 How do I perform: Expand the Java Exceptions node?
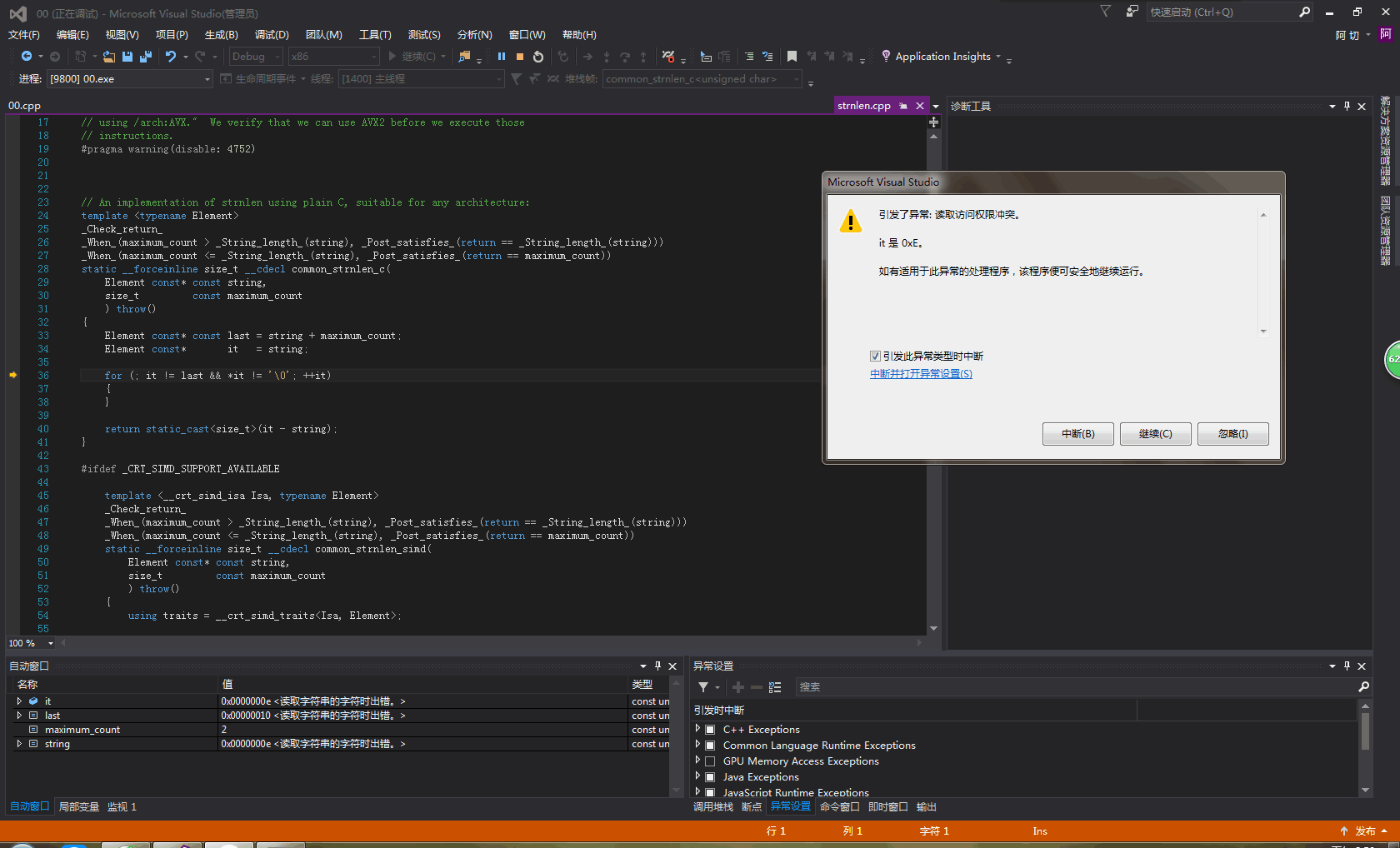coord(697,776)
